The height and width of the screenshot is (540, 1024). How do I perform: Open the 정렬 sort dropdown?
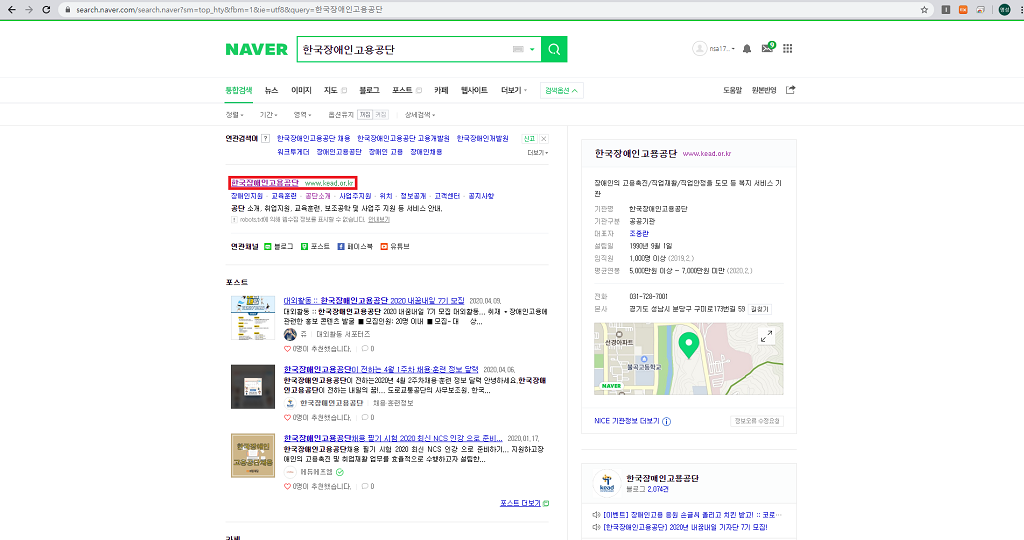(234, 115)
